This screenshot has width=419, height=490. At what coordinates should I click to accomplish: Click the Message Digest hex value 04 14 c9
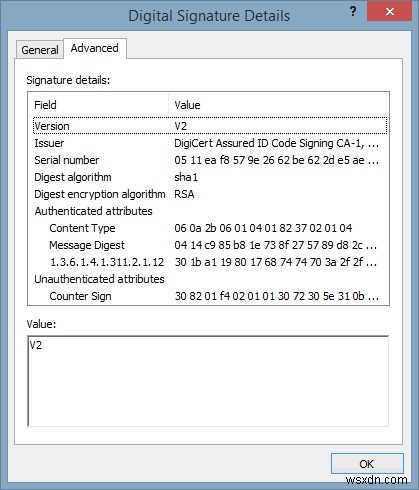click(x=275, y=245)
